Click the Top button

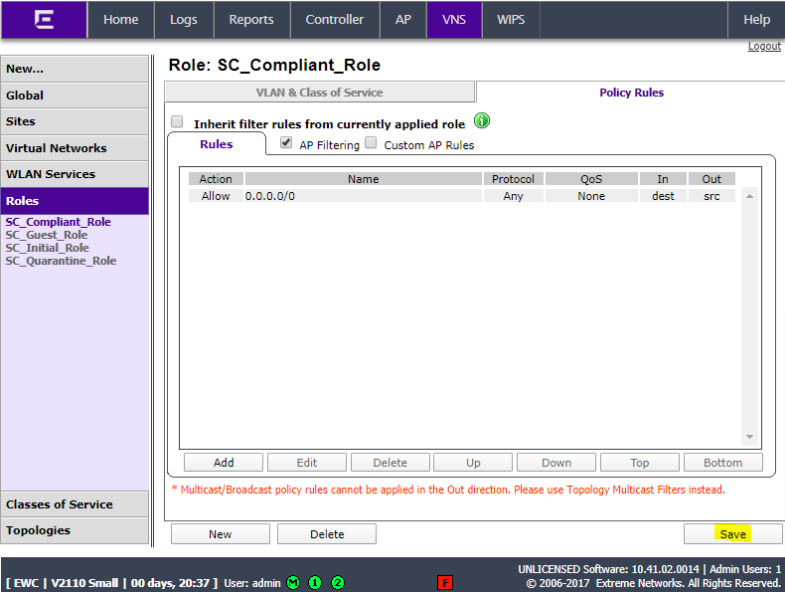tap(639, 462)
